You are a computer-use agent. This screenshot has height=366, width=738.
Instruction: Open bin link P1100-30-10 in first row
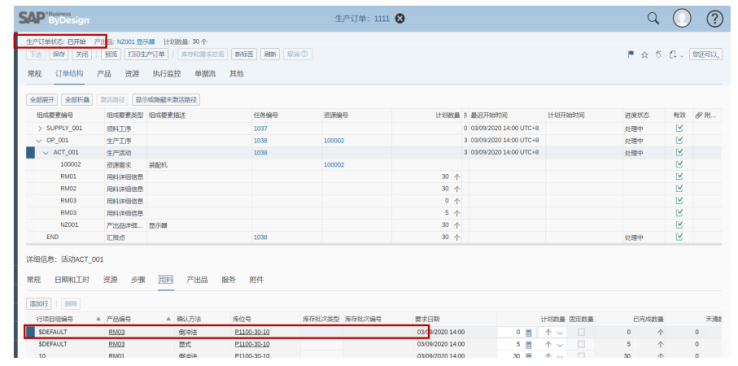(252, 332)
